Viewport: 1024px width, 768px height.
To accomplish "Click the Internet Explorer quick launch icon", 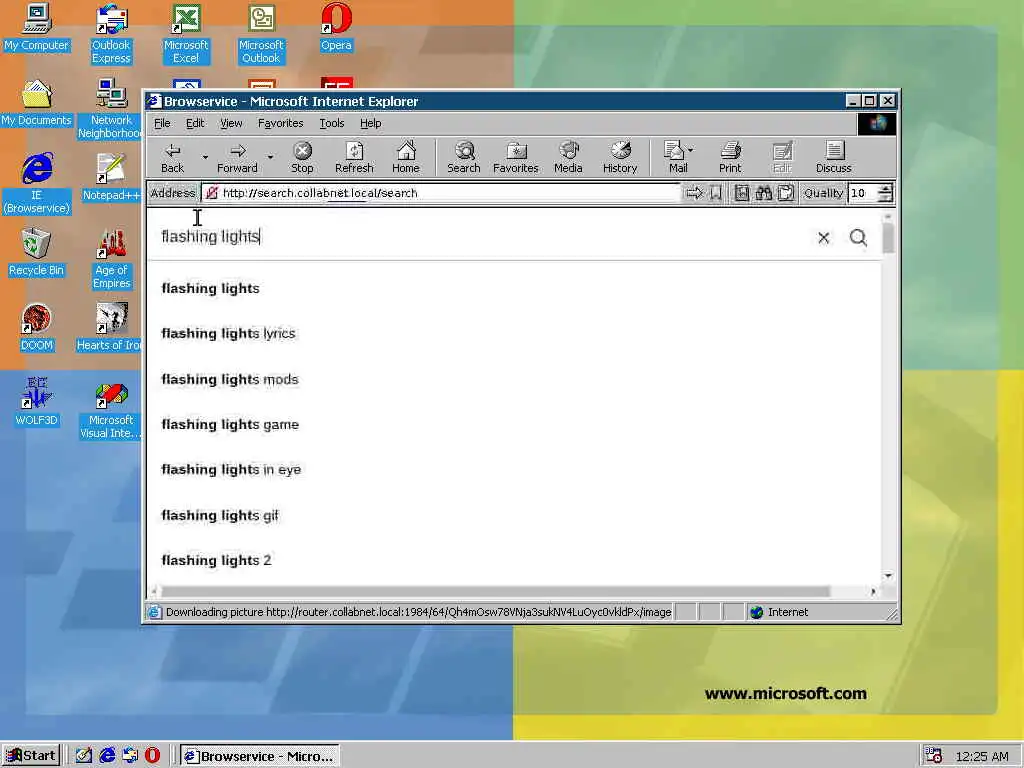I will [x=107, y=756].
